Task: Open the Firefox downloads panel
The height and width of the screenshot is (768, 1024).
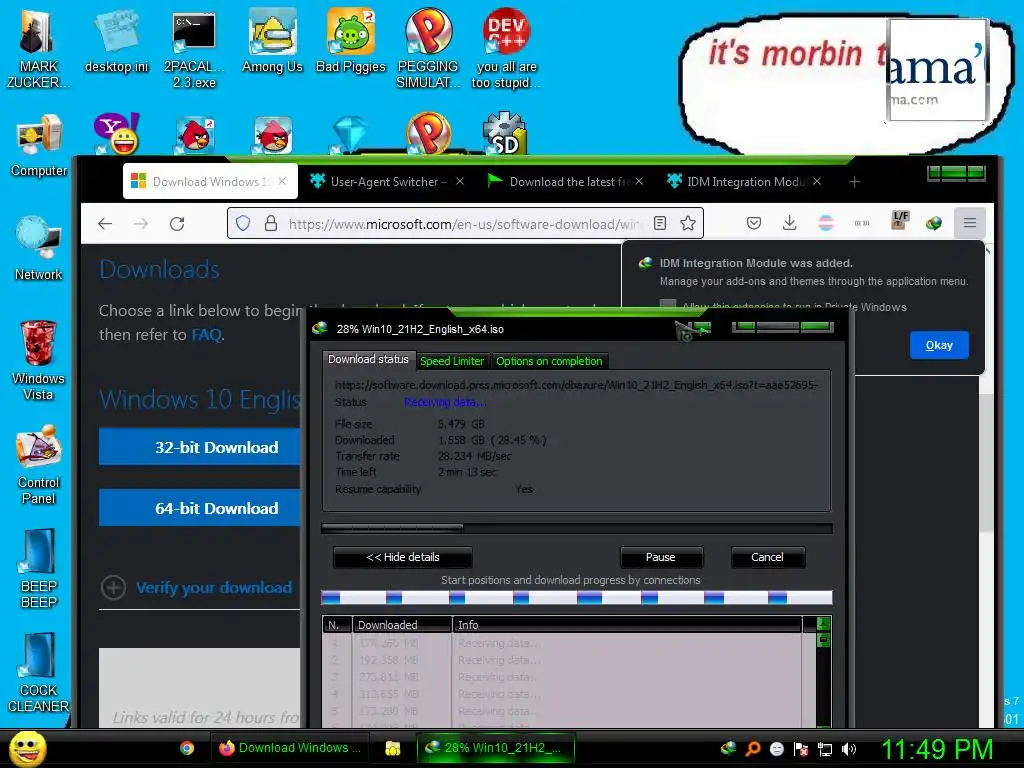Action: [x=790, y=223]
